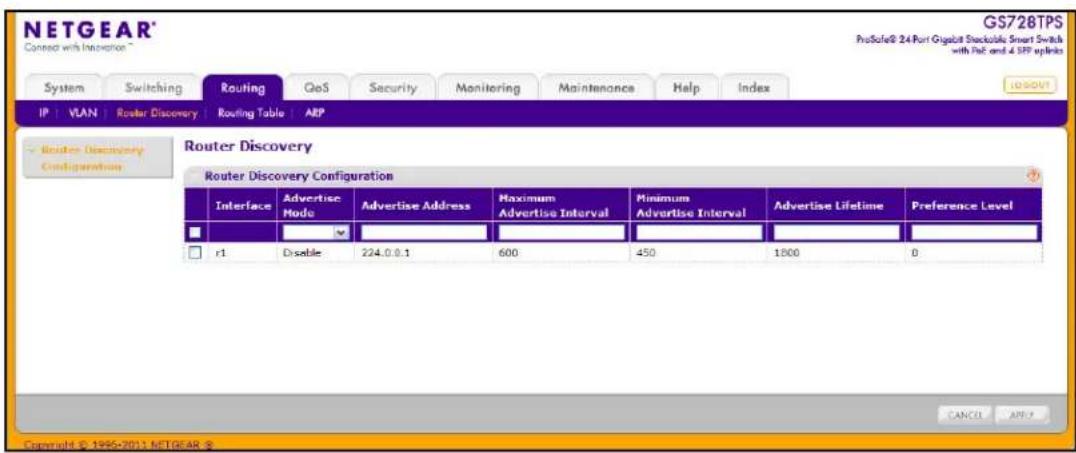This screenshot has width=1076, height=453.
Task: Click the Minimum Advertise Interval column header
Action: pyautogui.click(x=699, y=205)
